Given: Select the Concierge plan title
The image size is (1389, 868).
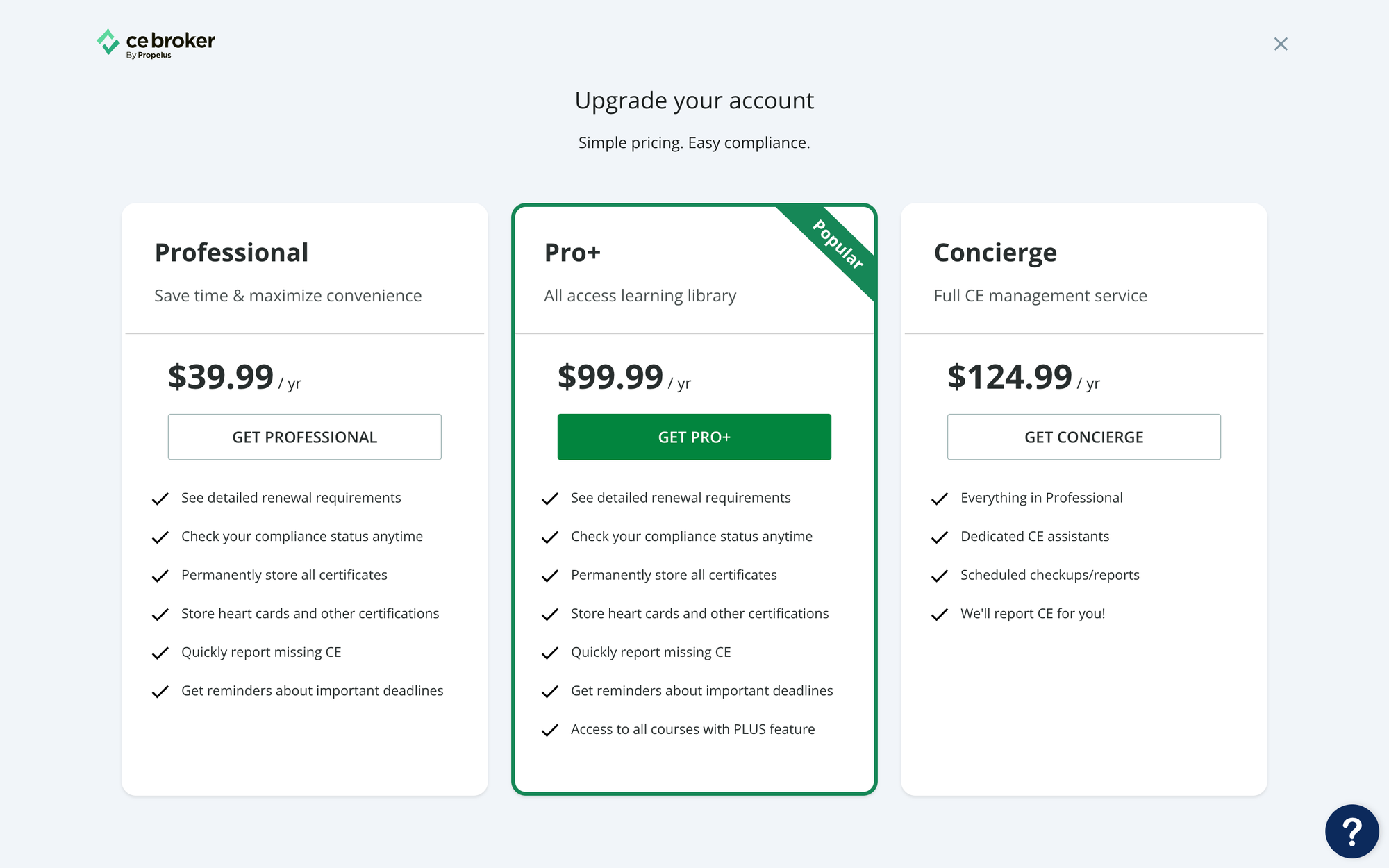Looking at the screenshot, I should 995,253.
